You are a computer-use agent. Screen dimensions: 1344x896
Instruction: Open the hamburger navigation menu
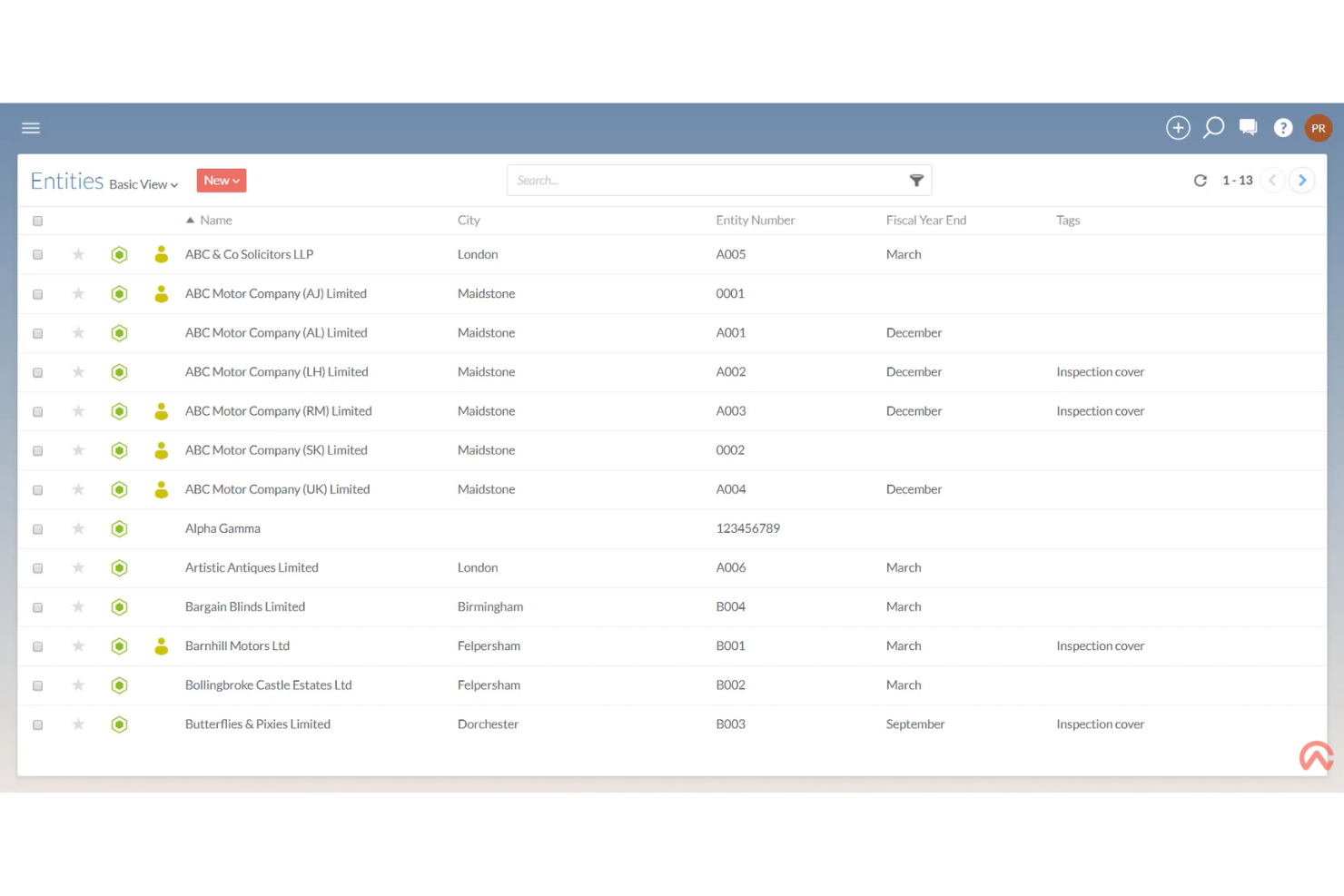click(x=30, y=127)
